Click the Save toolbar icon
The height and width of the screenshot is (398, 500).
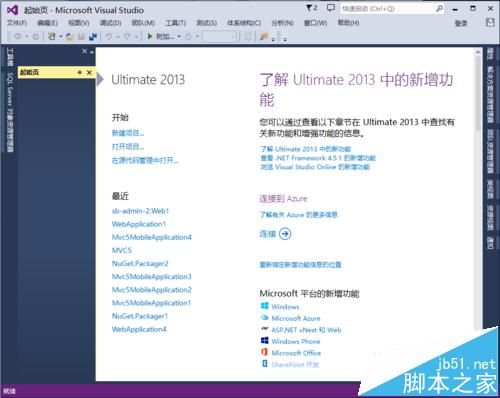coord(81,36)
